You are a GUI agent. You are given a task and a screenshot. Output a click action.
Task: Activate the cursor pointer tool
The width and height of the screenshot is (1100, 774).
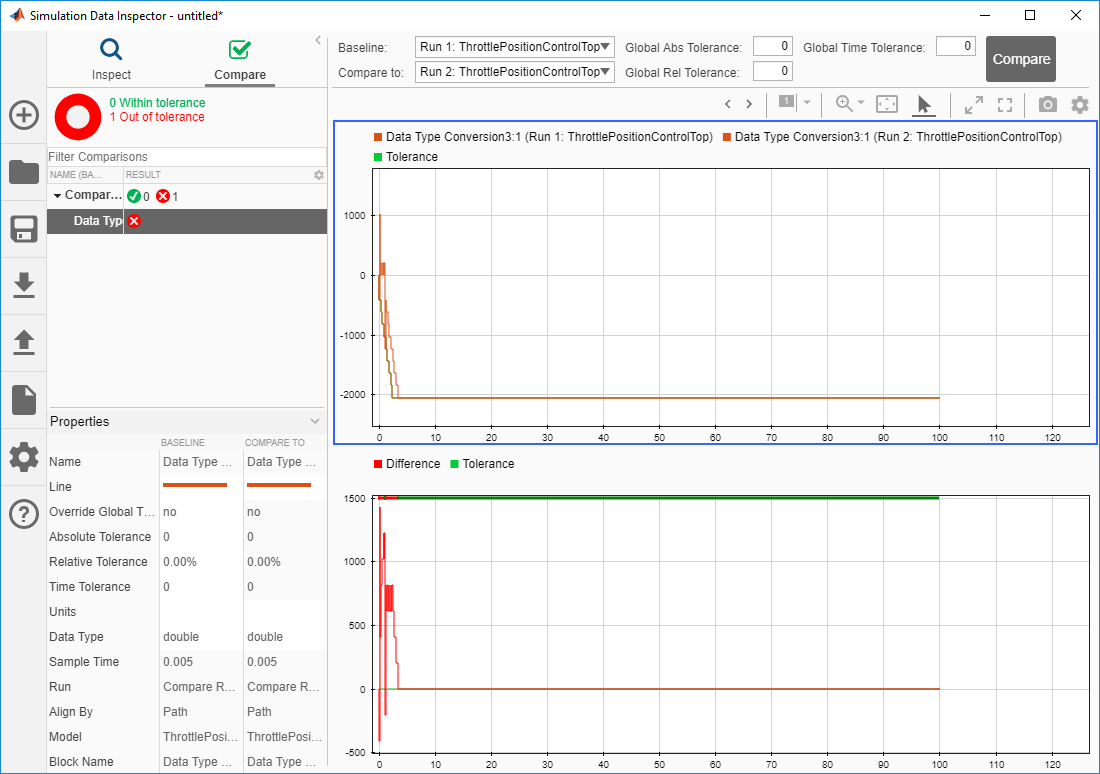pos(924,104)
